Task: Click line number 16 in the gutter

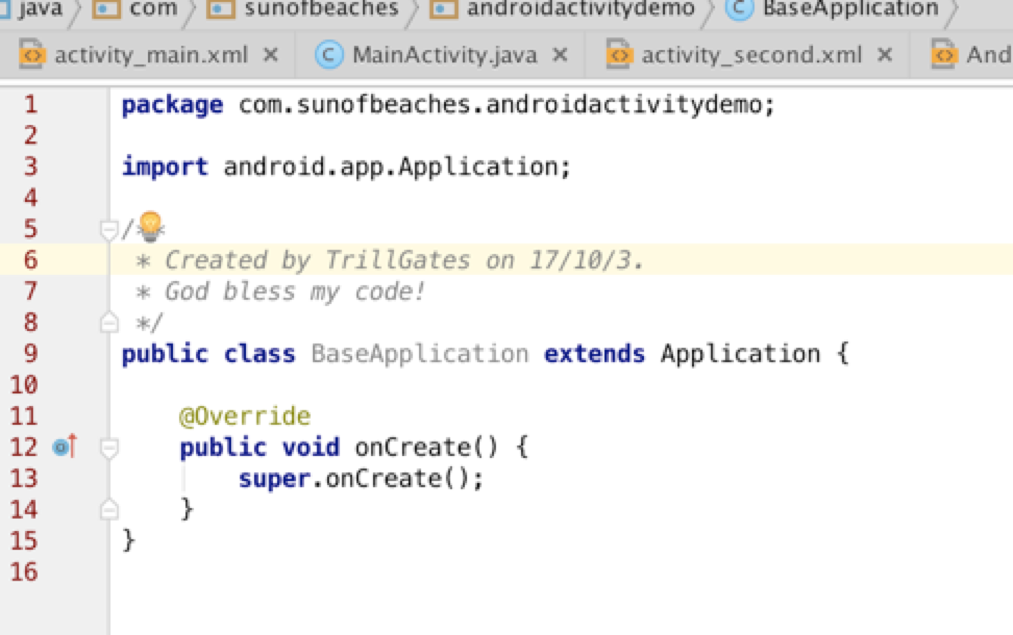Action: [x=25, y=572]
